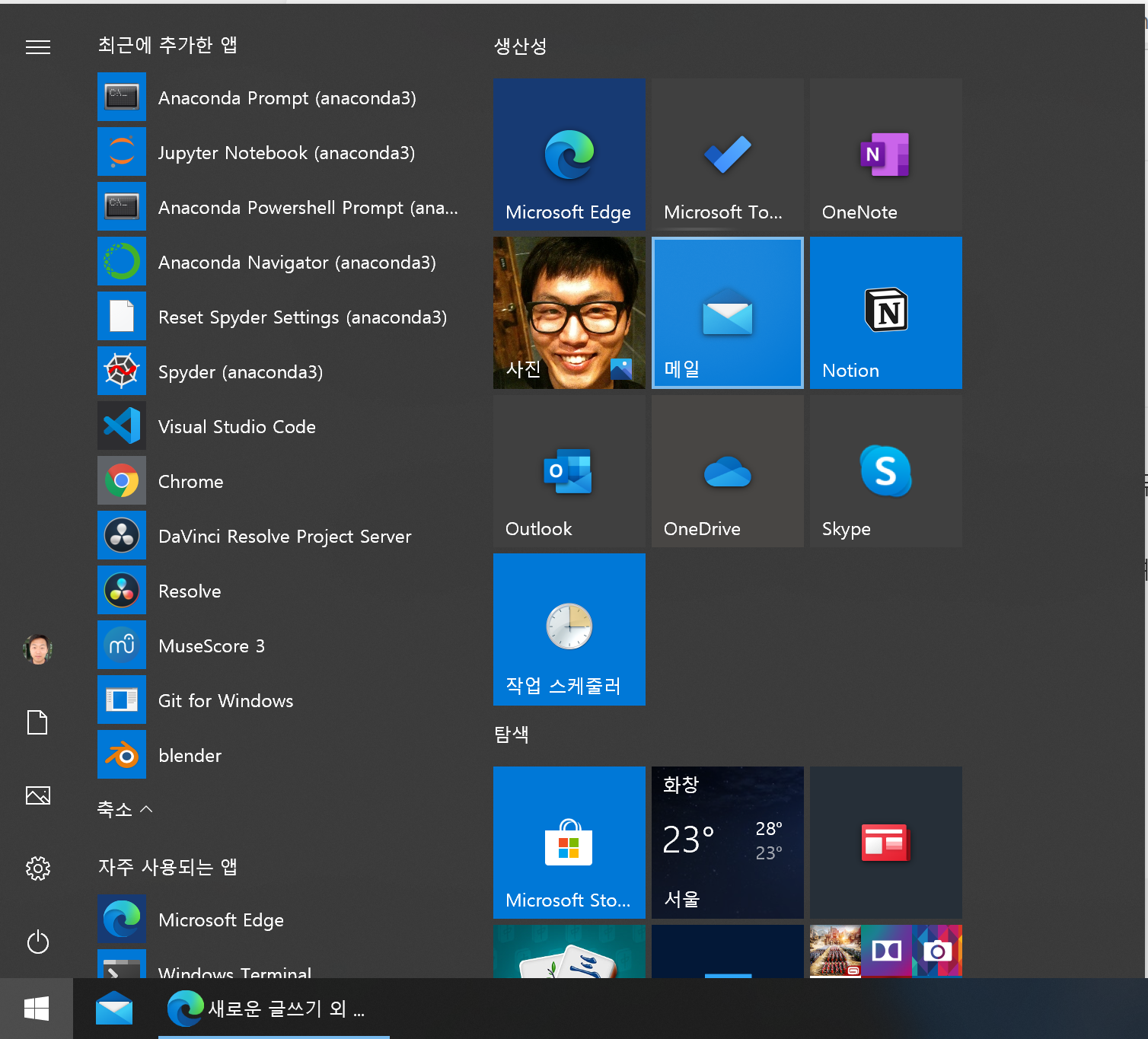This screenshot has width=1148, height=1039.
Task: Open the red news tile
Action: pos(886,843)
